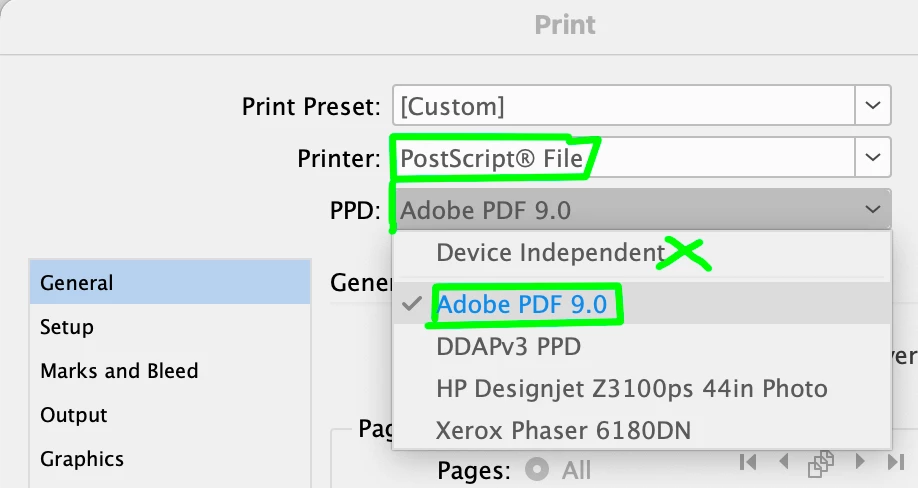Choose HP Designjet Z3100ps 44in Photo

[631, 389]
